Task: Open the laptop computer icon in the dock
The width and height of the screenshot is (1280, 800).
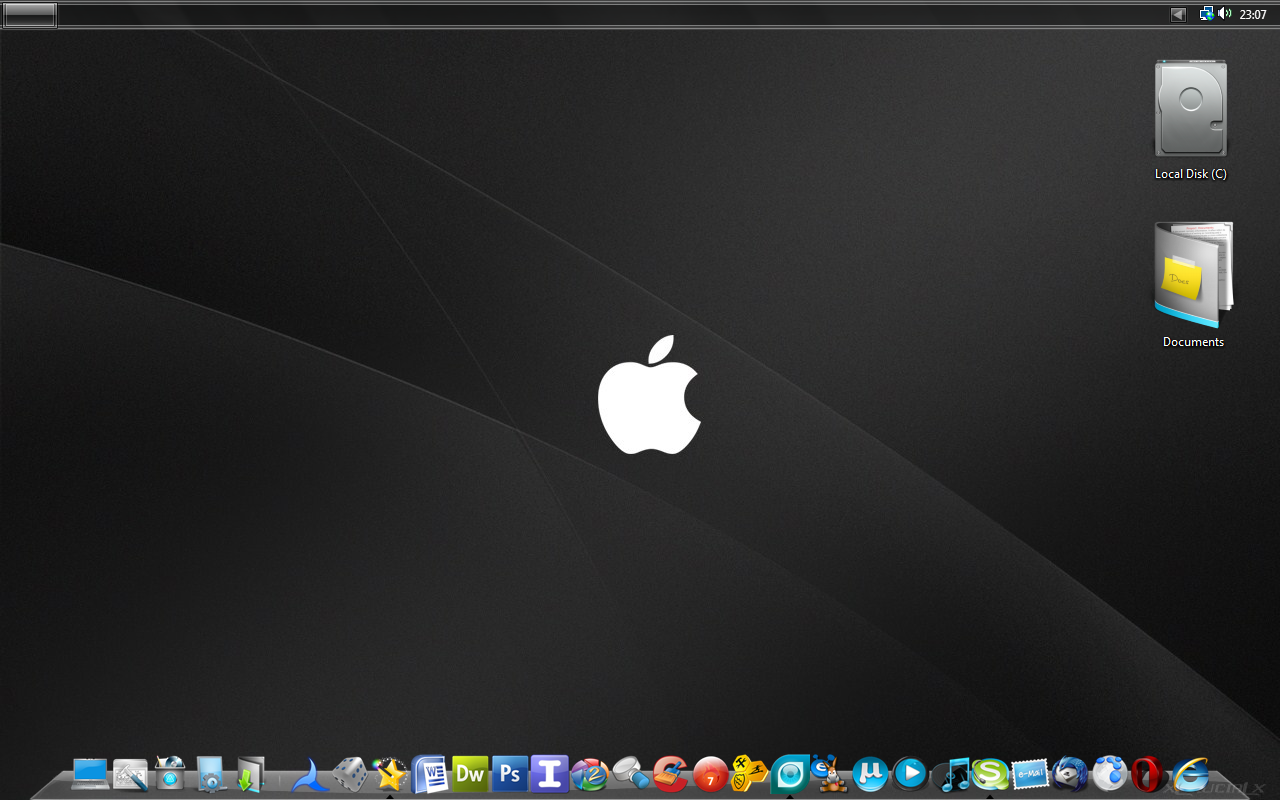Action: pos(90,774)
